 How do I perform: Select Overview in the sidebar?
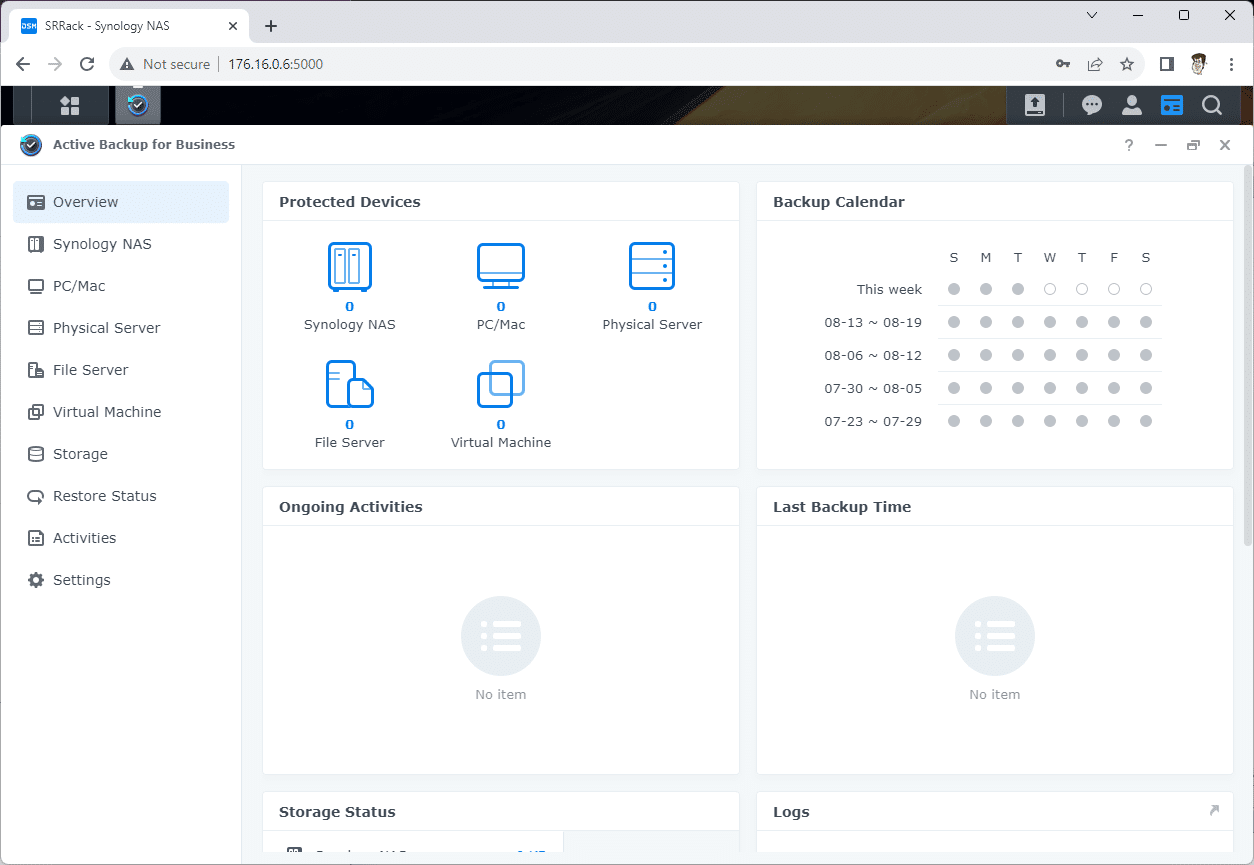(121, 202)
